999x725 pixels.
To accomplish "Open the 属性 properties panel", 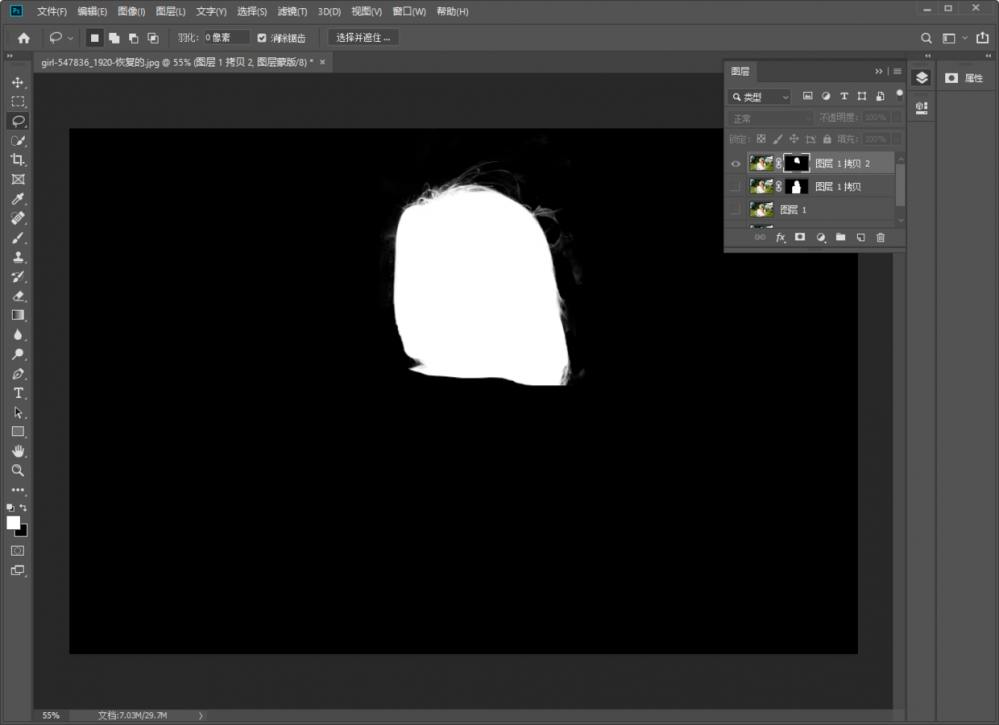I will point(966,78).
